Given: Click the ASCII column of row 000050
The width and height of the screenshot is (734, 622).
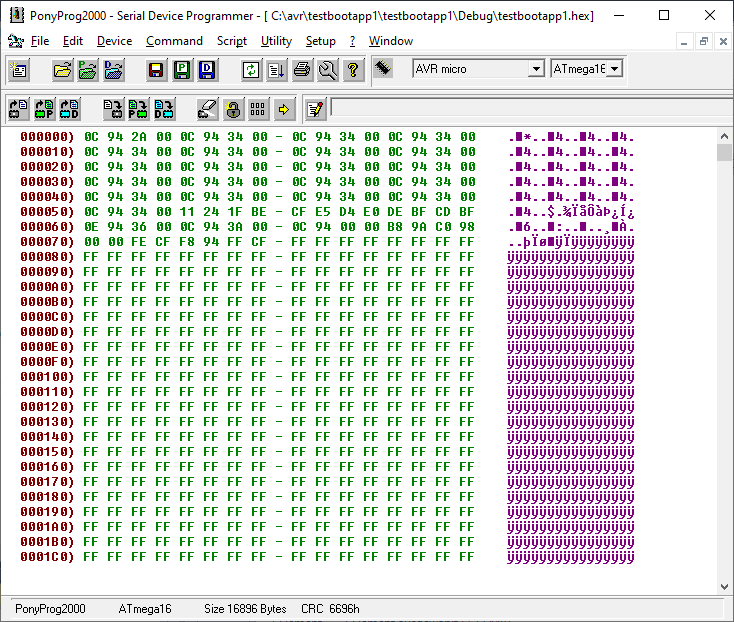Looking at the screenshot, I should tap(571, 212).
